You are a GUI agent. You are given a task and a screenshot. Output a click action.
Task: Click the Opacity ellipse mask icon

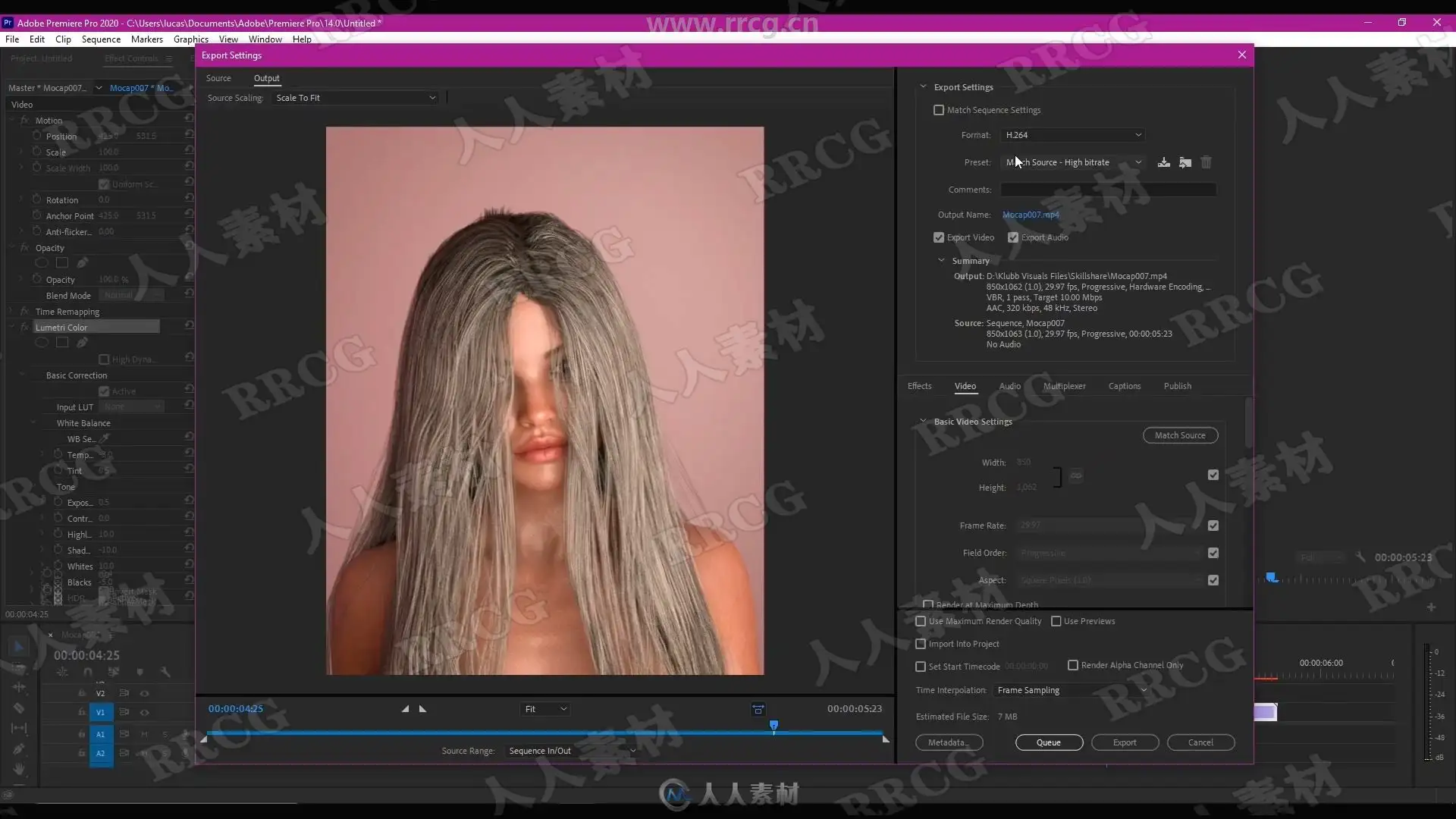[42, 263]
